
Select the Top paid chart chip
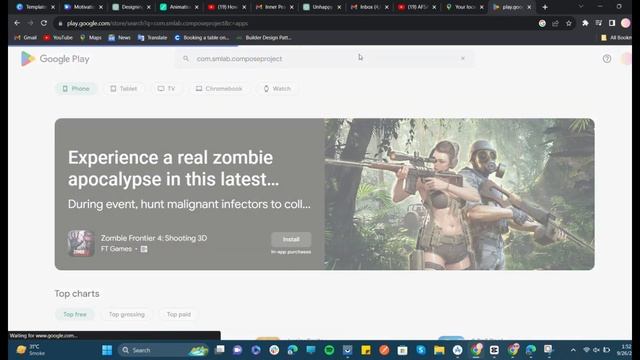179,314
